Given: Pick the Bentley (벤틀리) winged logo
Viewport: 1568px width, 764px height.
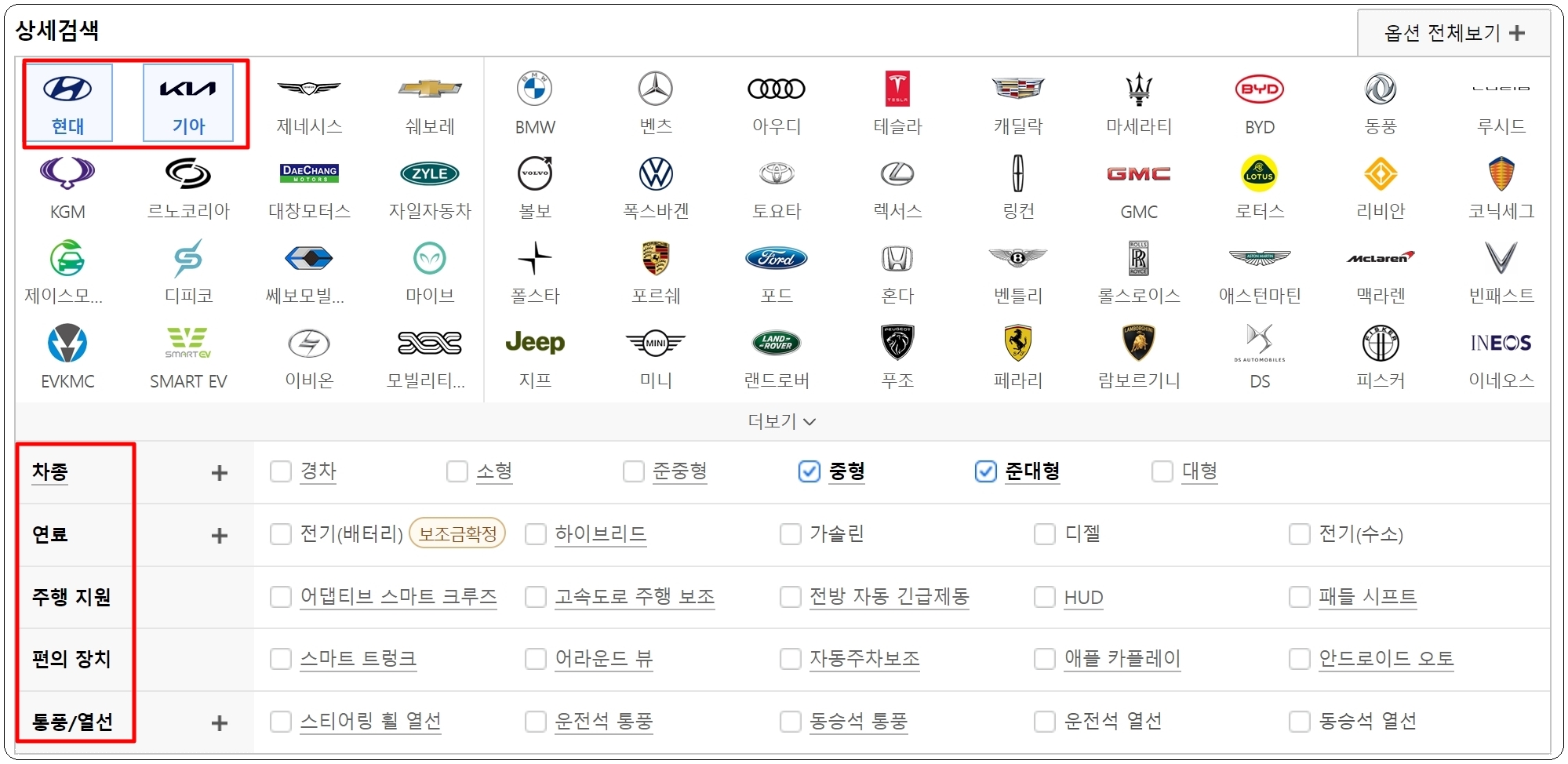Looking at the screenshot, I should pyautogui.click(x=1018, y=257).
